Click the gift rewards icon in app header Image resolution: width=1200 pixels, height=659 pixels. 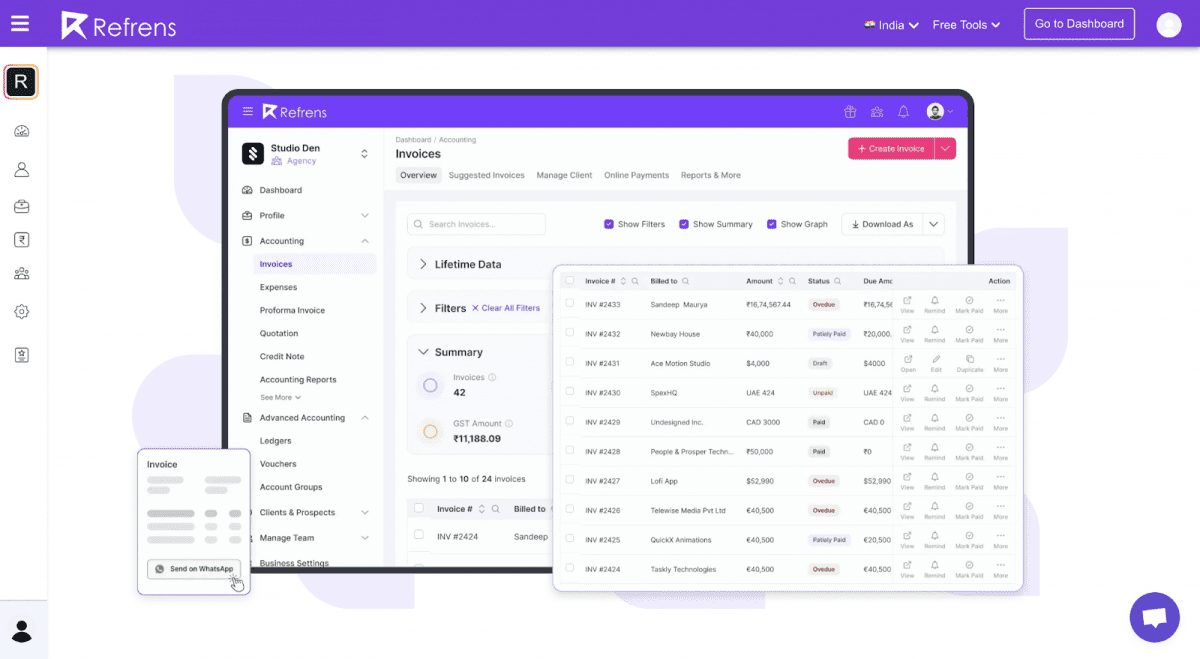pyautogui.click(x=850, y=112)
